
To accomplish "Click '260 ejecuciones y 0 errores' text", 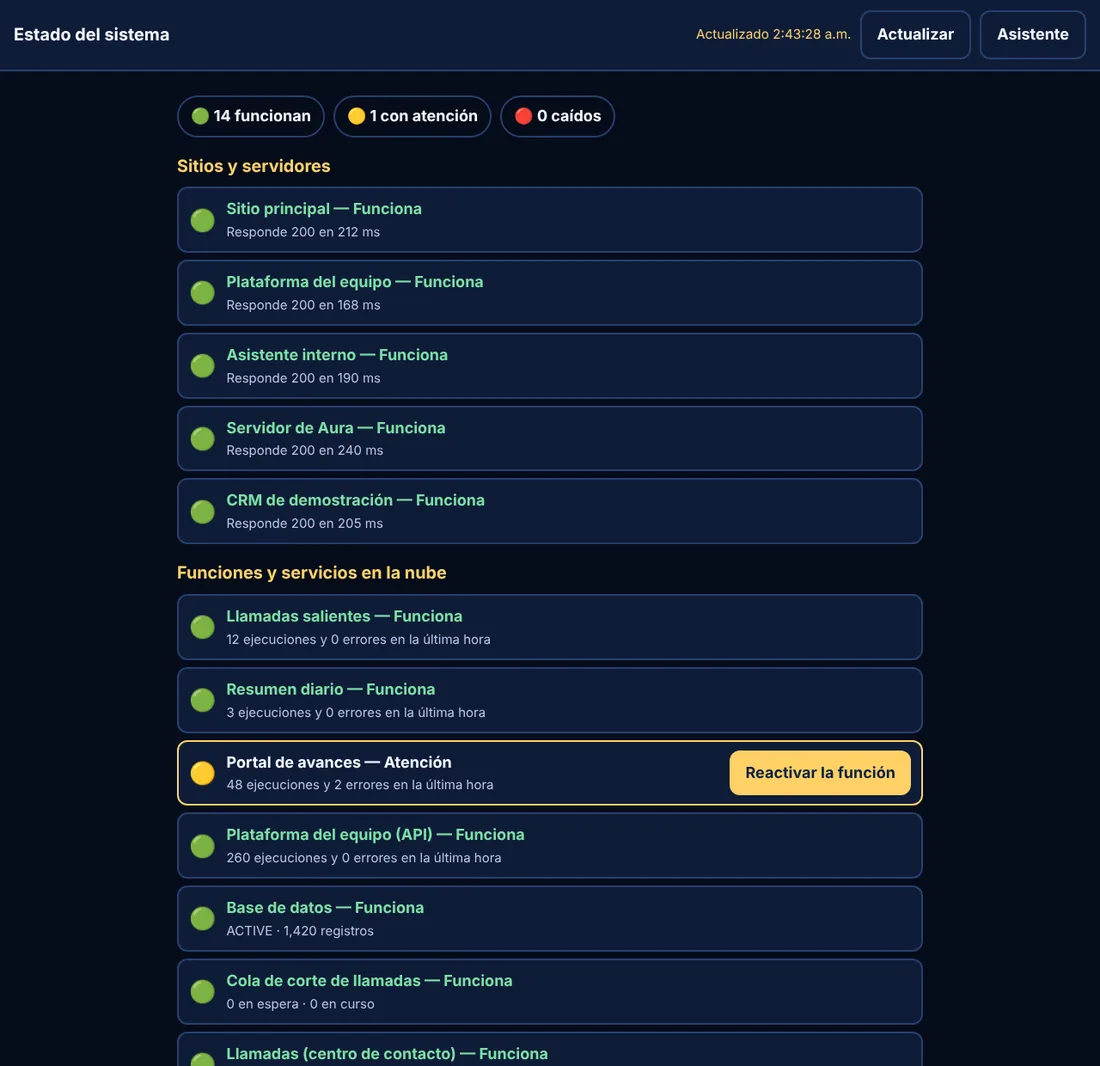I will click(311, 858).
